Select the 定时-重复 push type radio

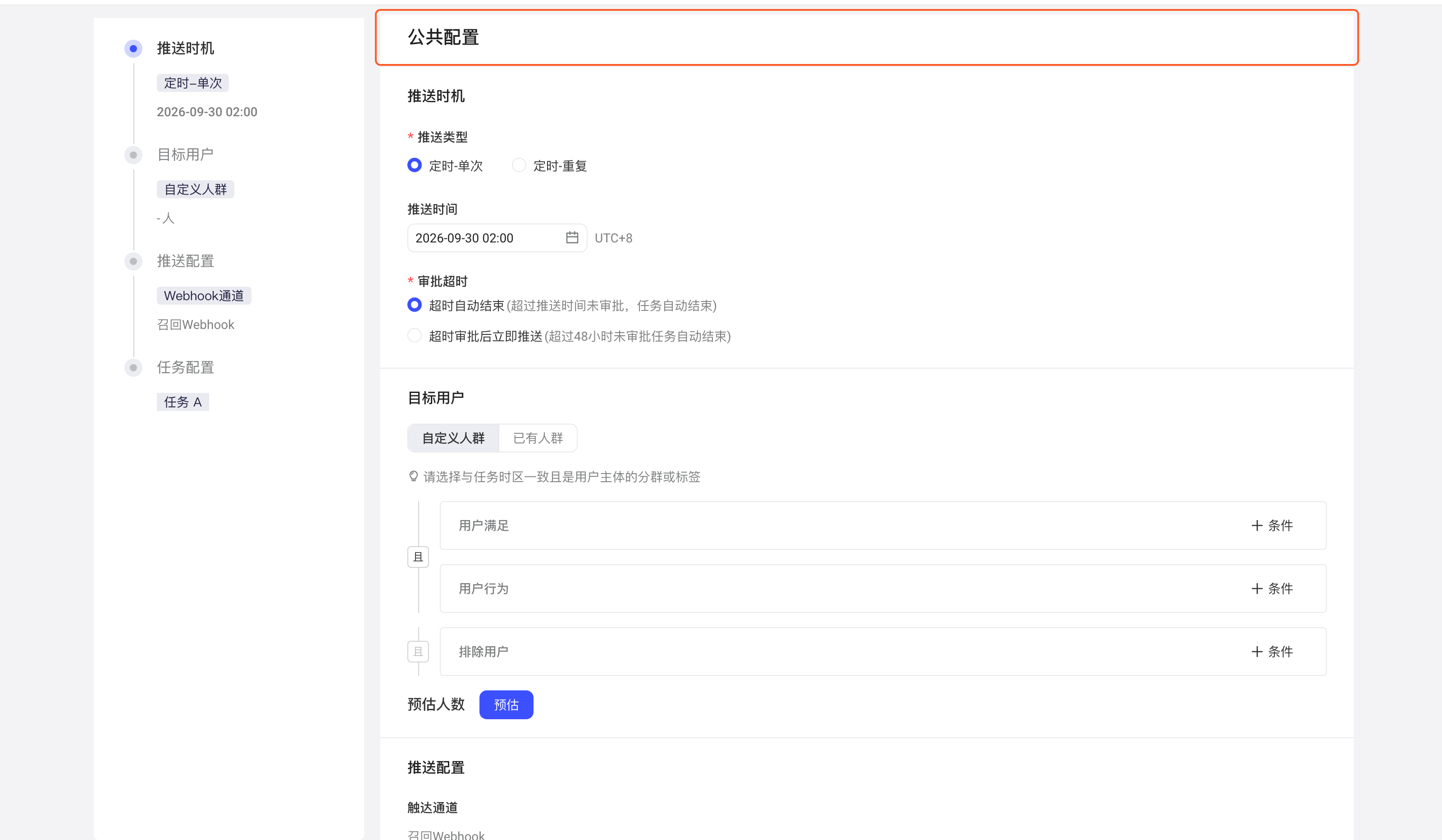pyautogui.click(x=519, y=165)
